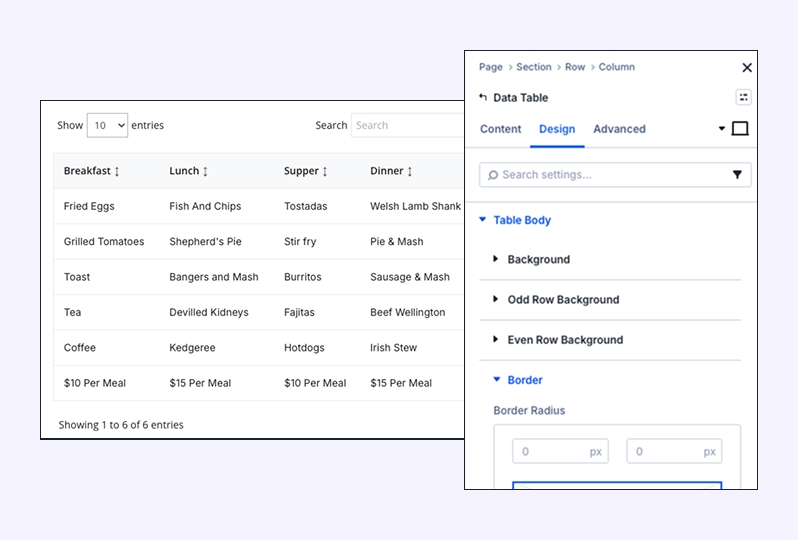Sort table by Supper column arrows
The image size is (798, 540).
[324, 172]
